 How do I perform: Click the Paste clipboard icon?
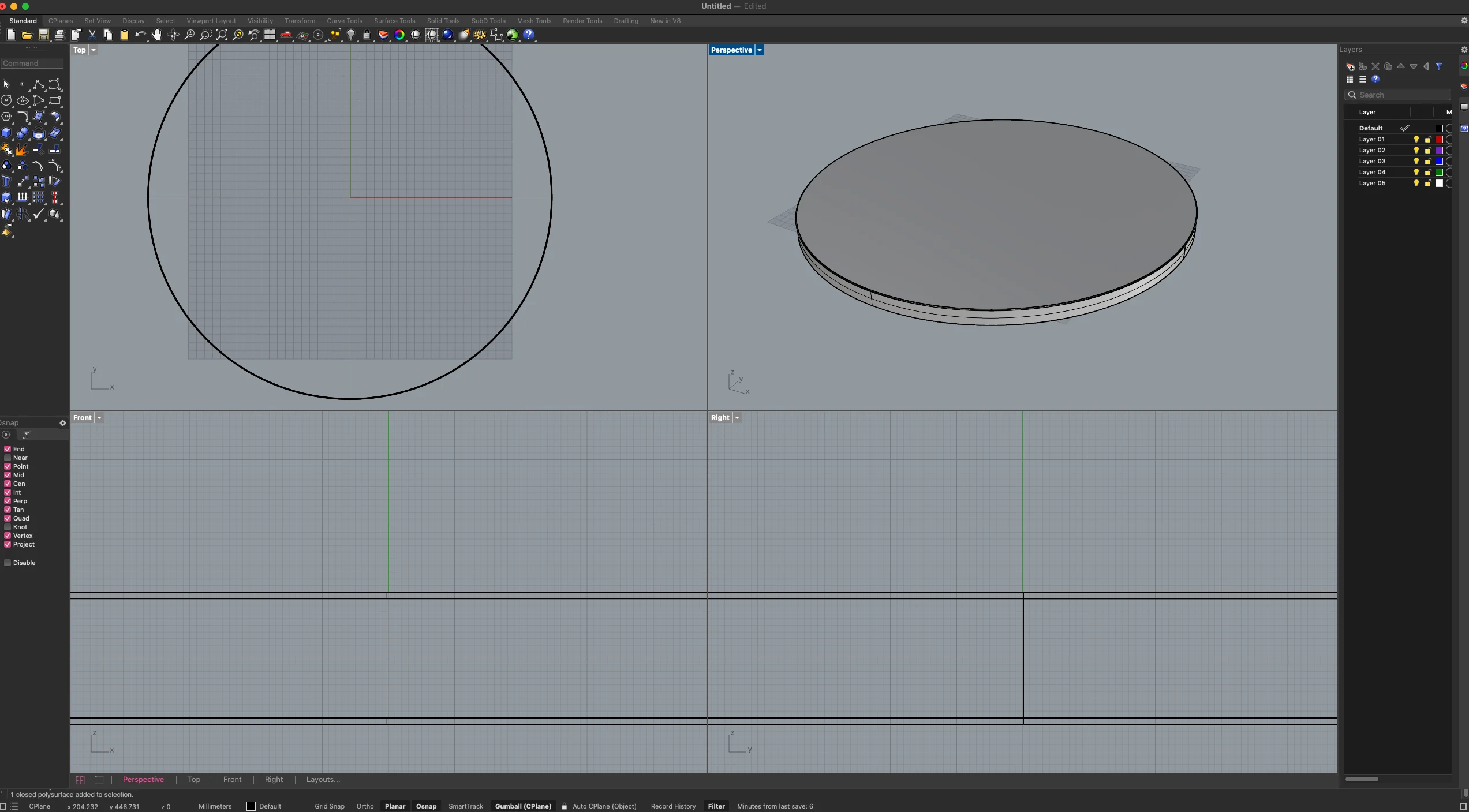(124, 35)
